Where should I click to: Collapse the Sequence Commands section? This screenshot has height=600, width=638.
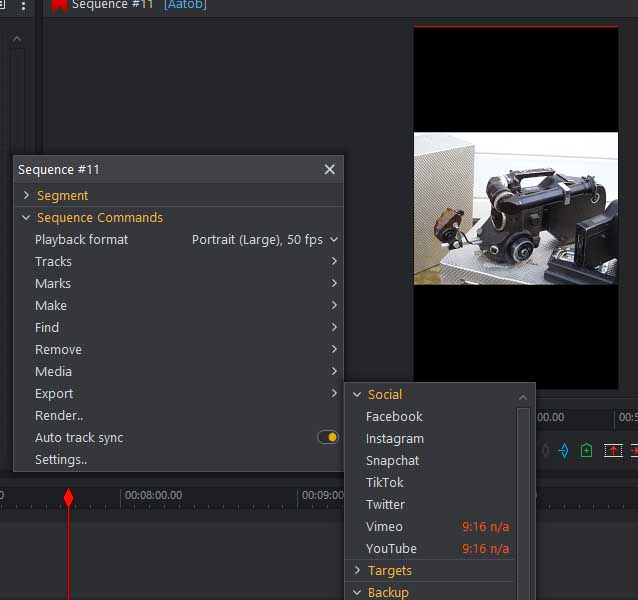(x=26, y=217)
